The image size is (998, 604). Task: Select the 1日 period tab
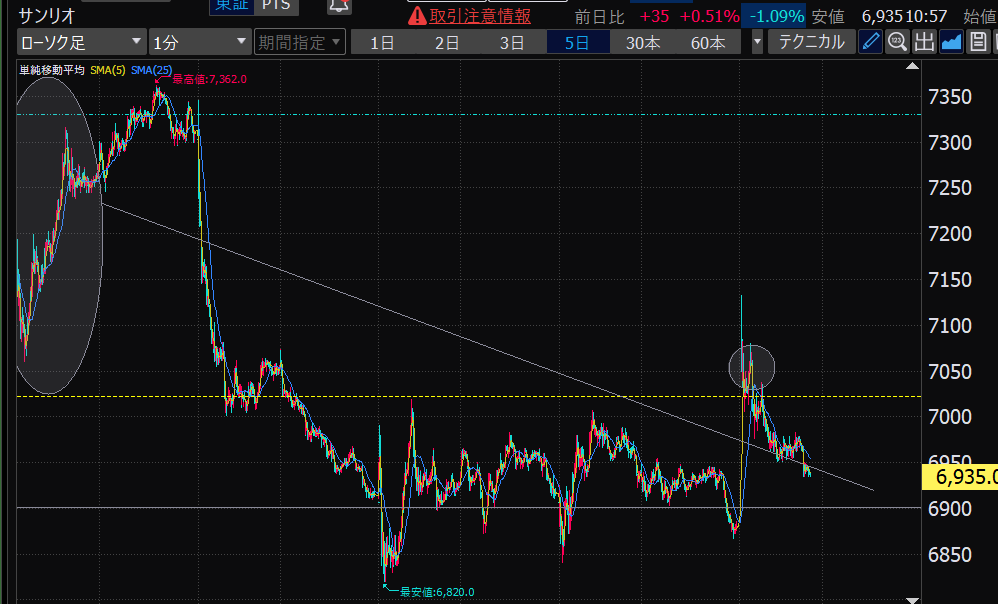pyautogui.click(x=381, y=42)
